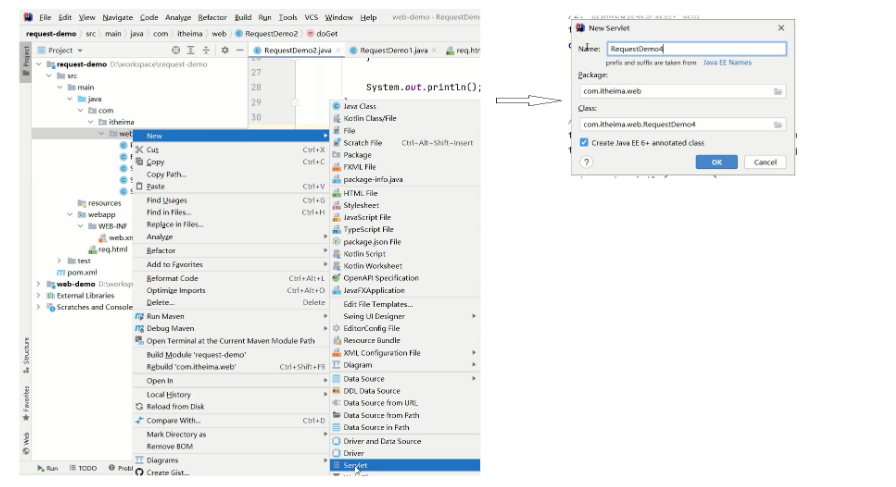The height and width of the screenshot is (487, 896).
Task: Collapse the main folder node
Action: (x=59, y=87)
